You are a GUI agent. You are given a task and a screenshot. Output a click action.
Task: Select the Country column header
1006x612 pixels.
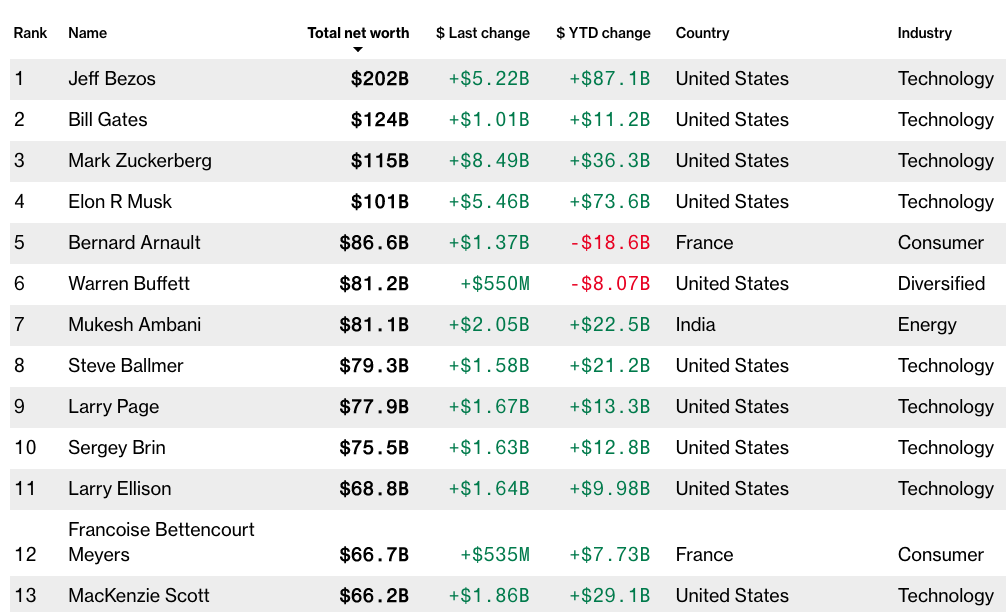703,33
